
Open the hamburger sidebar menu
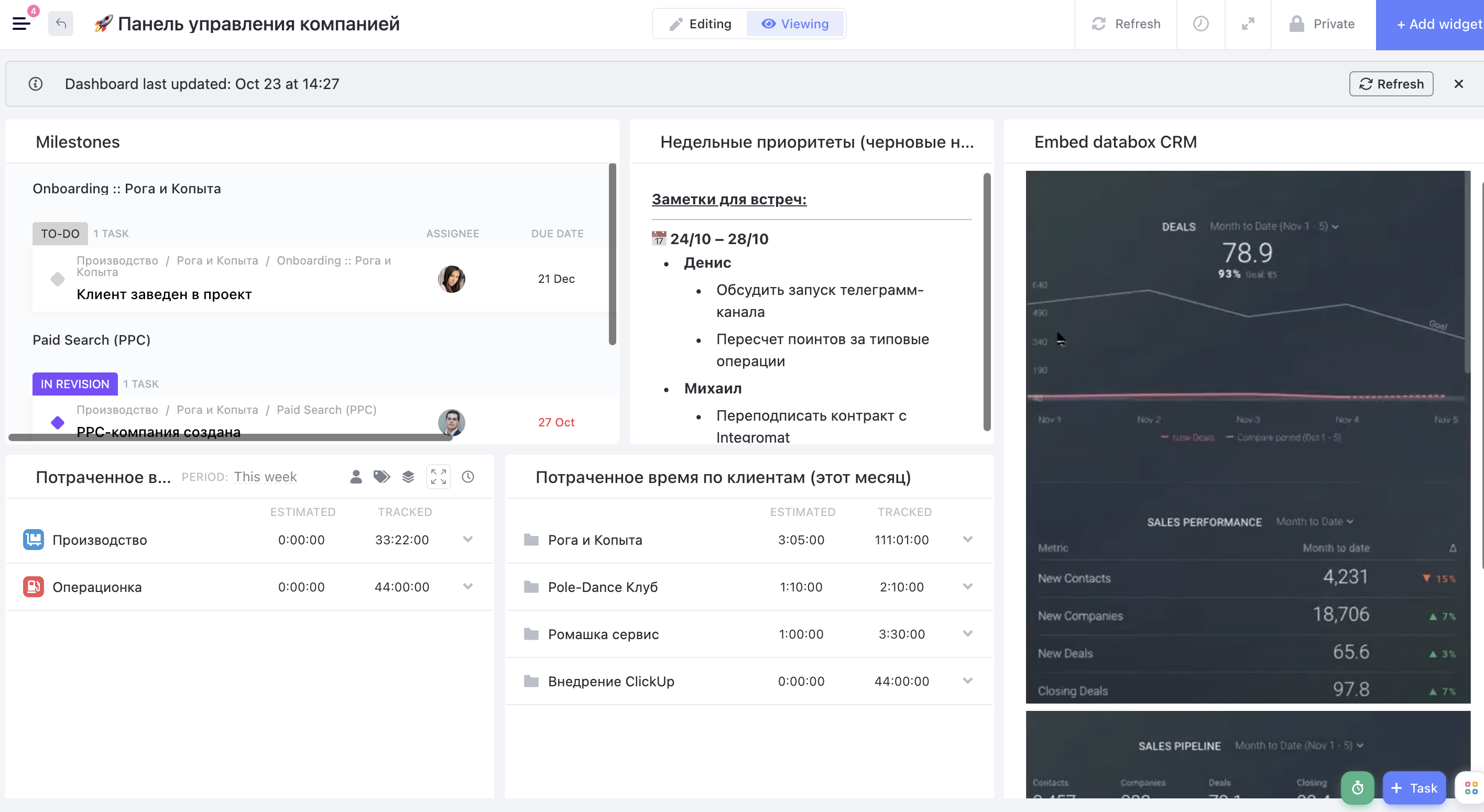21,24
